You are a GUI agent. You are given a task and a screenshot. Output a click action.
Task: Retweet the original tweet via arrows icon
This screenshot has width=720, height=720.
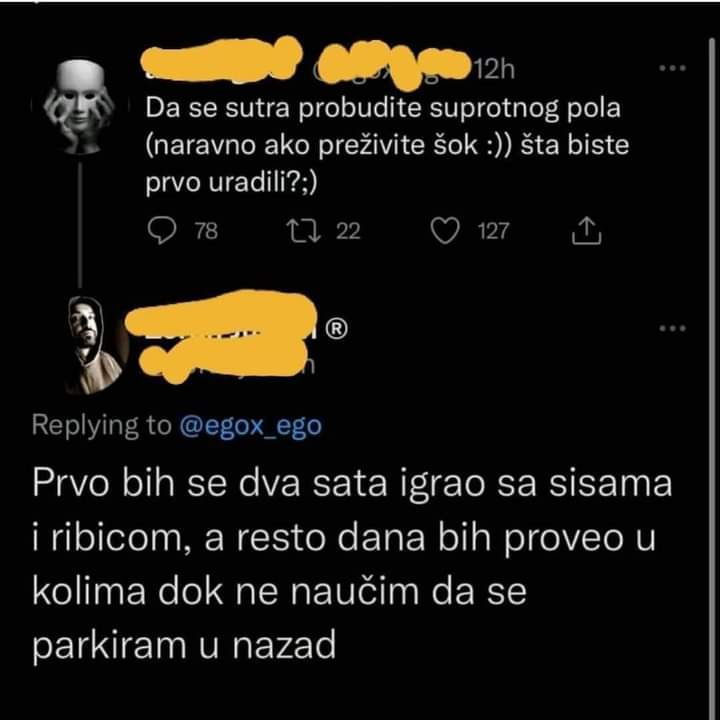[303, 231]
